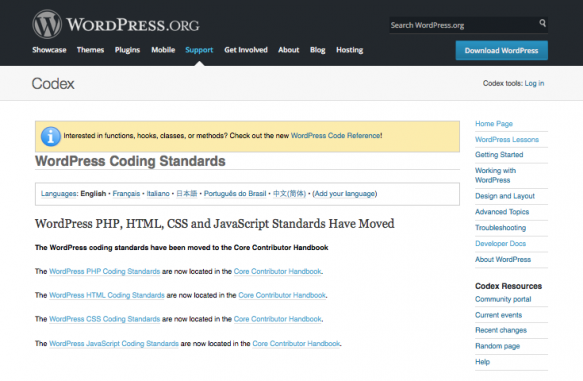The image size is (583, 381).
Task: Open WordPress Lessons sidebar link
Action: click(x=507, y=140)
